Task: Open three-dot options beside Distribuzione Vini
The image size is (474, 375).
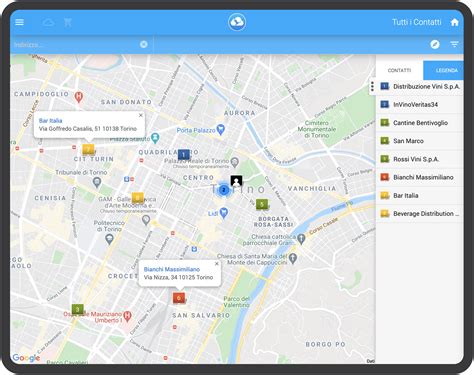Action: pyautogui.click(x=372, y=87)
